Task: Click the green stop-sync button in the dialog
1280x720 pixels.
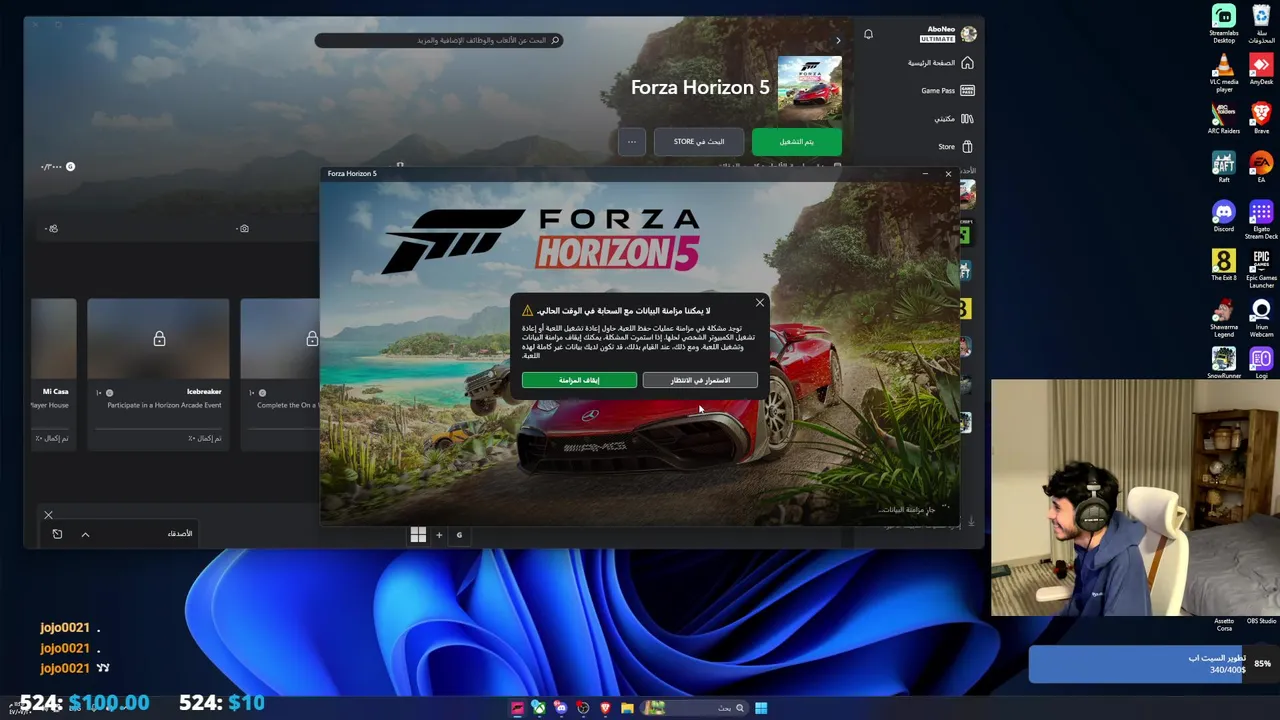Action: [579, 380]
